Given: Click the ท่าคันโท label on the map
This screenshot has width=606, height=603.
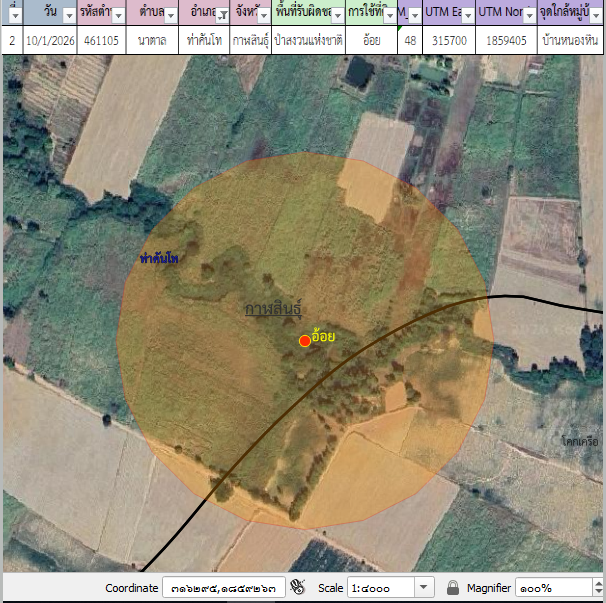Looking at the screenshot, I should click(159, 258).
